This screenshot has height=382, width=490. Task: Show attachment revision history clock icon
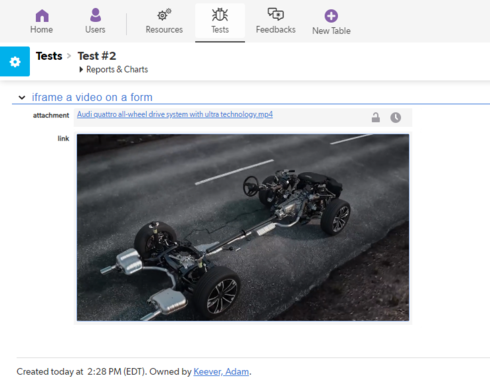[396, 117]
